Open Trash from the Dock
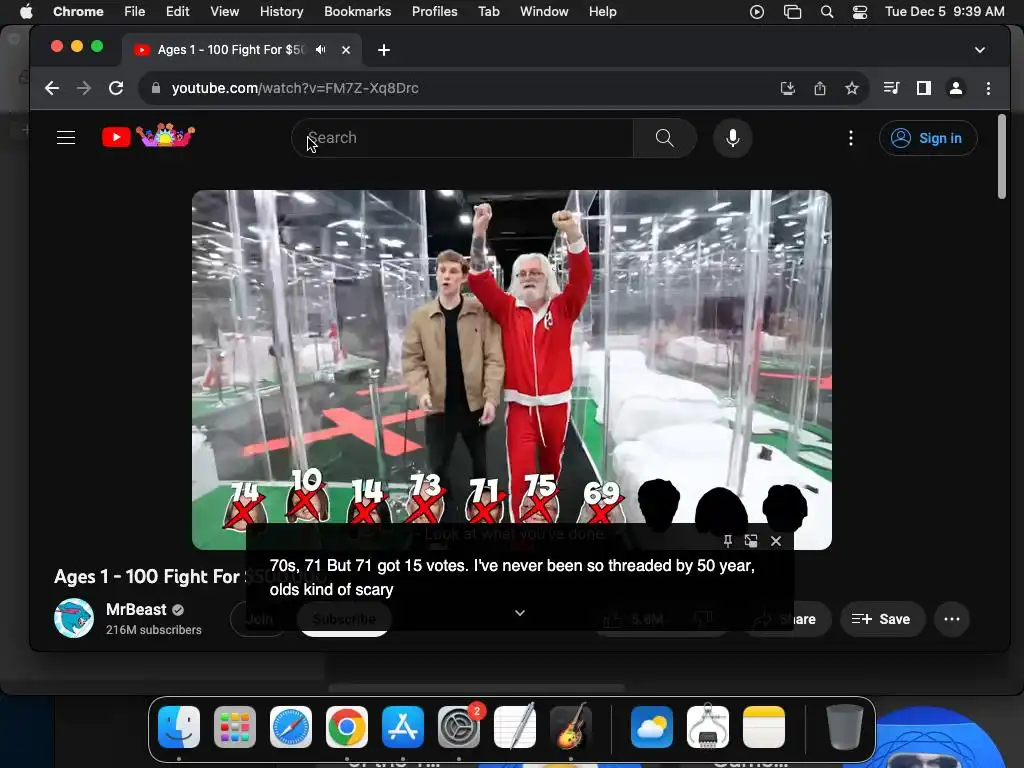 pyautogui.click(x=844, y=727)
